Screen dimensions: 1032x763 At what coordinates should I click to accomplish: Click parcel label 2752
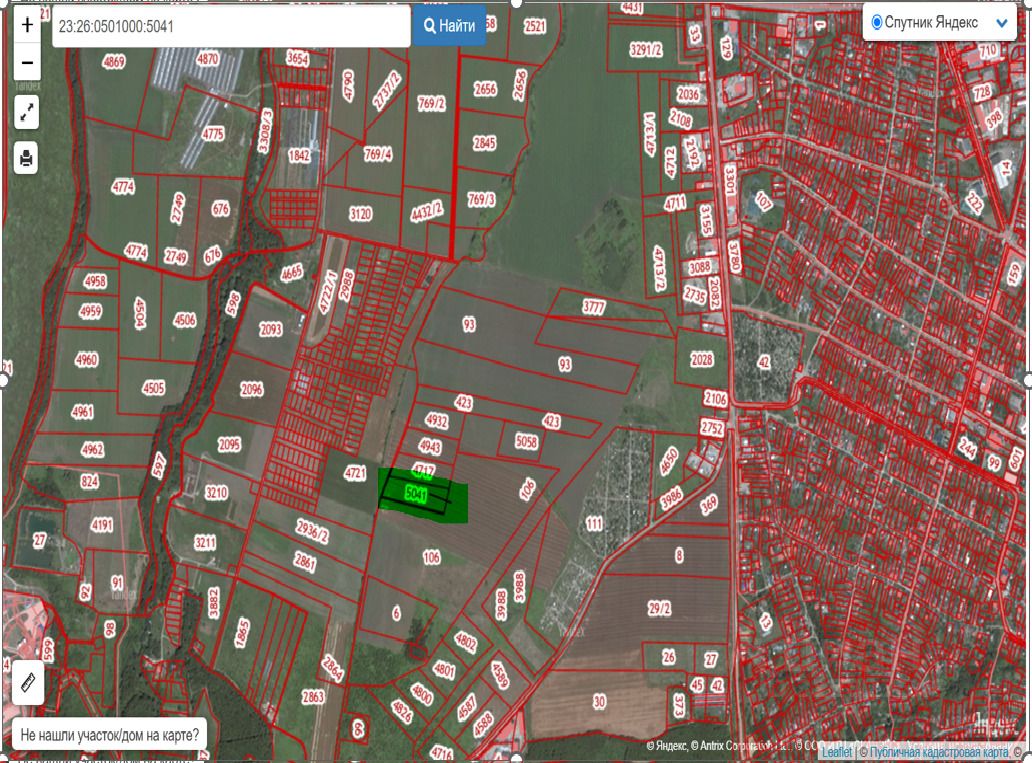coord(711,428)
